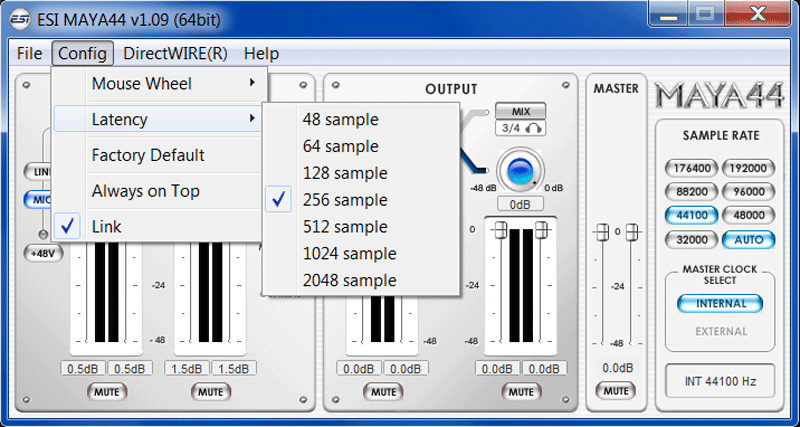The width and height of the screenshot is (800, 427).
Task: Click the ESI logo in title bar
Action: (20, 19)
